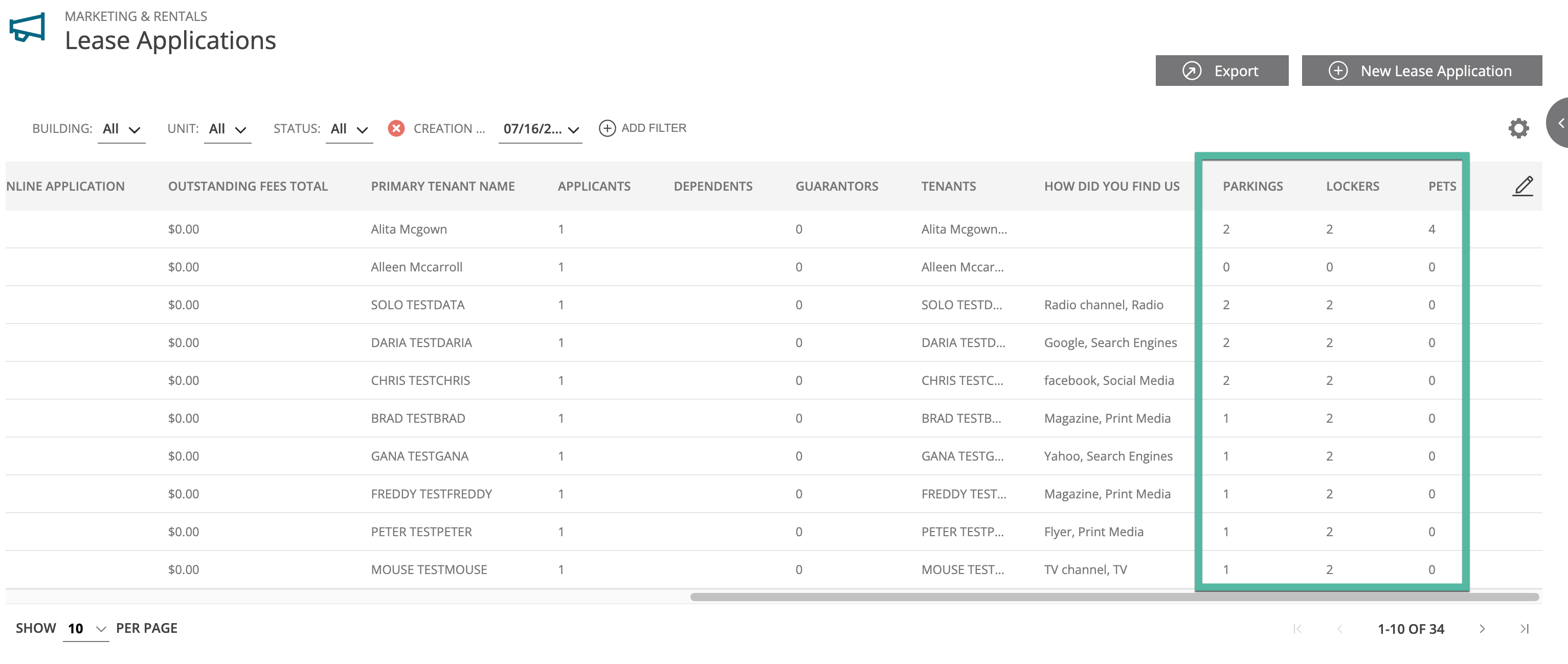Select PETER TESTPETER primary tenant name
The width and height of the screenshot is (1568, 664).
click(421, 531)
